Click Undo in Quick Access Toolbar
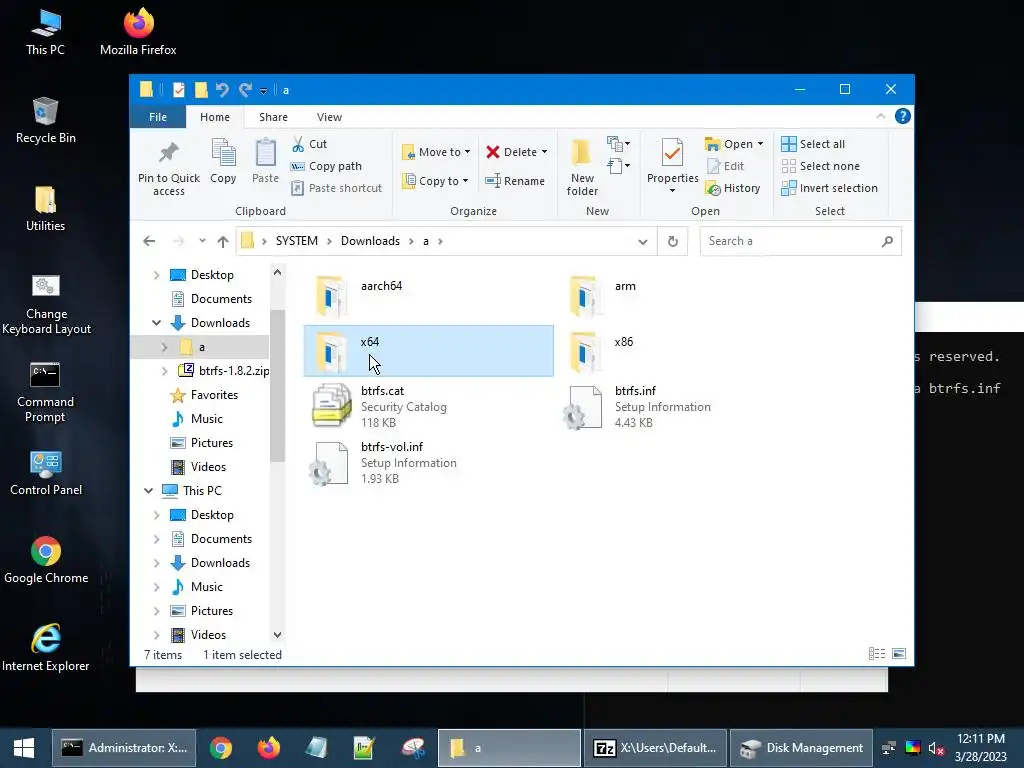This screenshot has height=768, width=1024. pos(222,90)
